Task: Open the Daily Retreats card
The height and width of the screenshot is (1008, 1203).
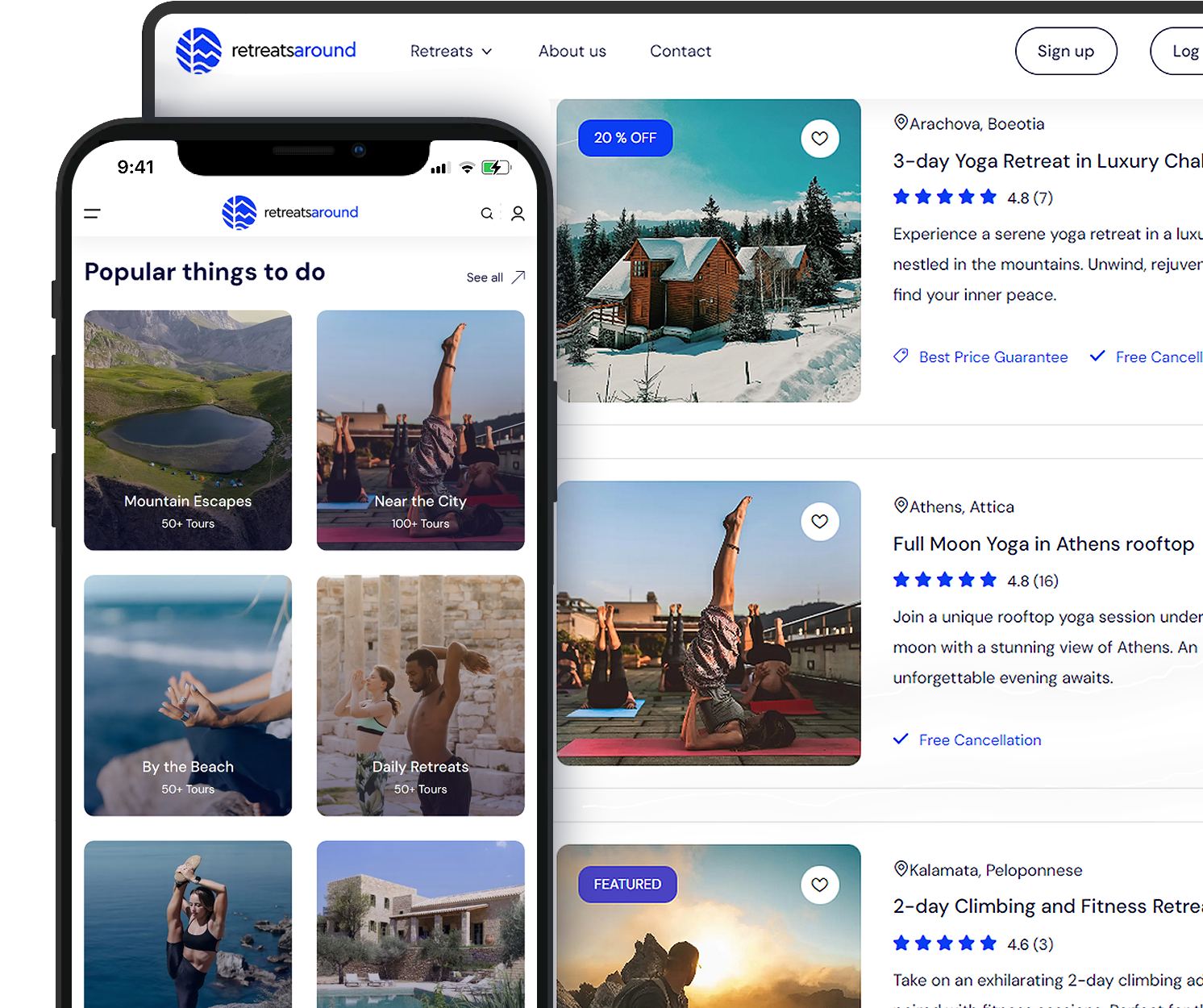Action: coord(421,695)
